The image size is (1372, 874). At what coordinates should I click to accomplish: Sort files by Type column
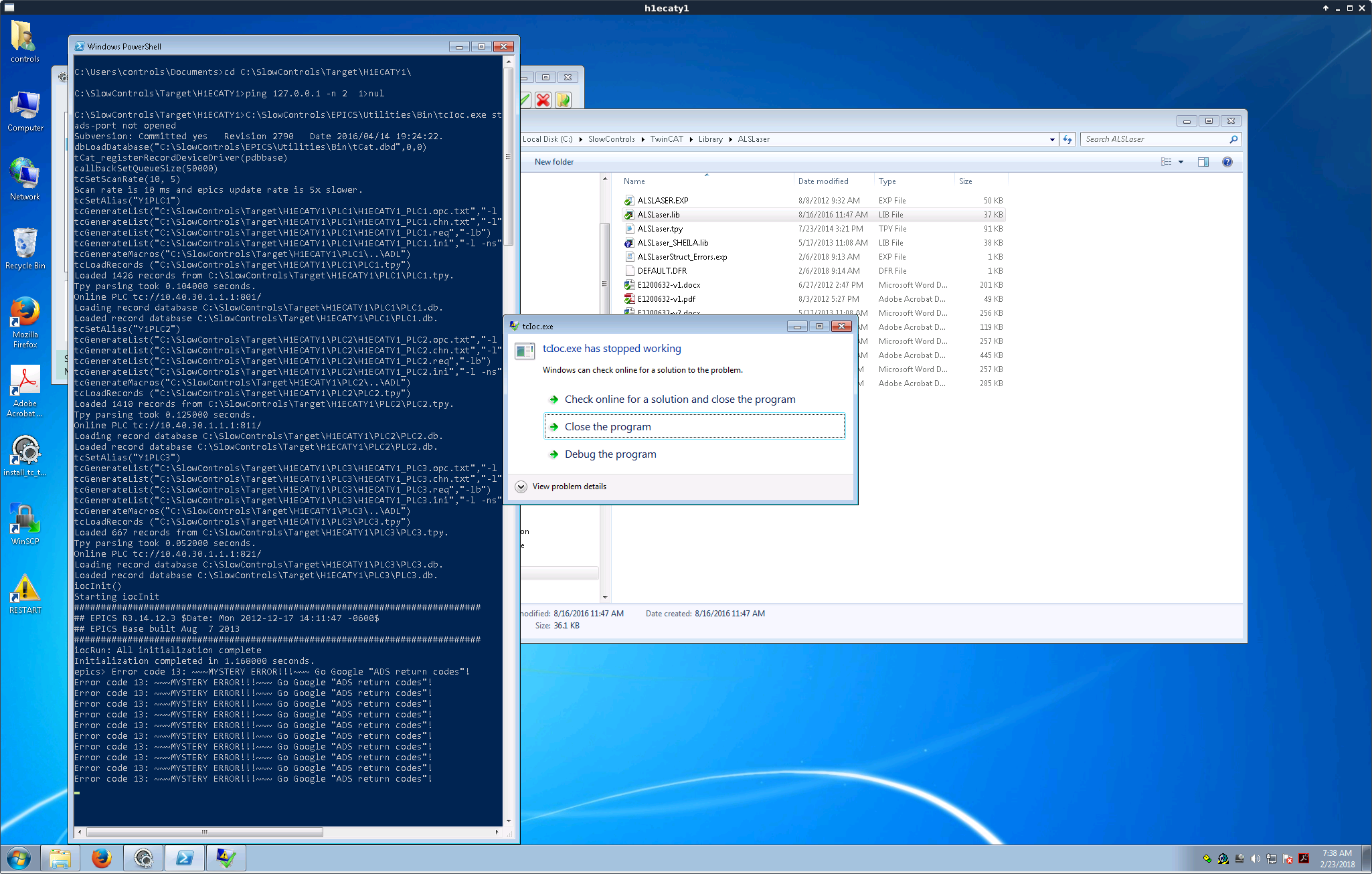pos(914,181)
